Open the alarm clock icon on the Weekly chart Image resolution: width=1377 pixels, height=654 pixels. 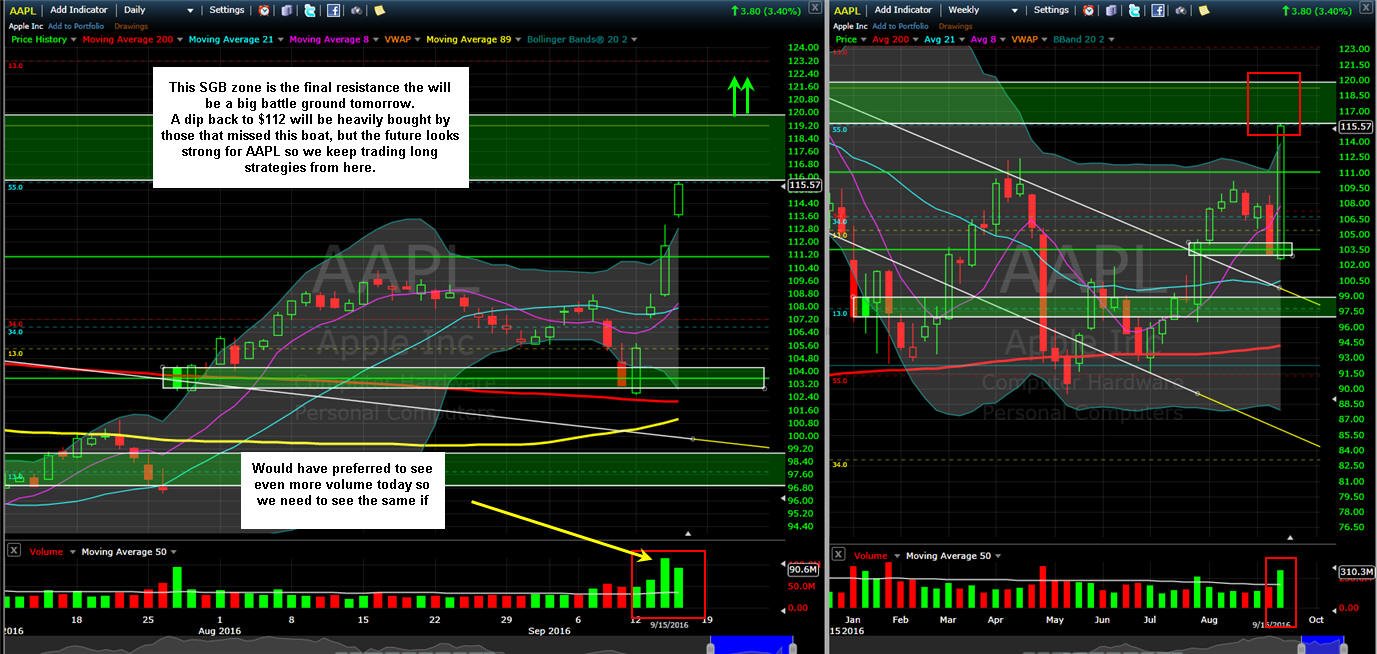pyautogui.click(x=1088, y=10)
